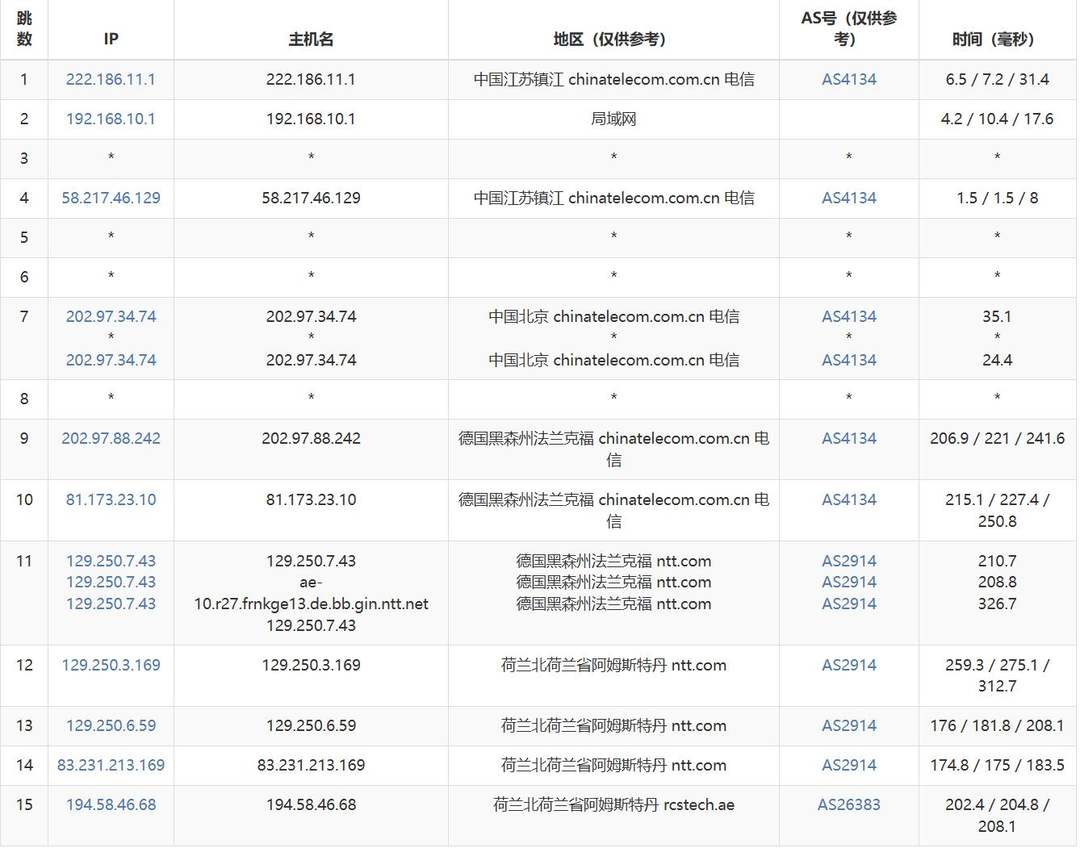Select time value 24.4 in hop 7
This screenshot has height=848, width=1080.
[x=997, y=360]
